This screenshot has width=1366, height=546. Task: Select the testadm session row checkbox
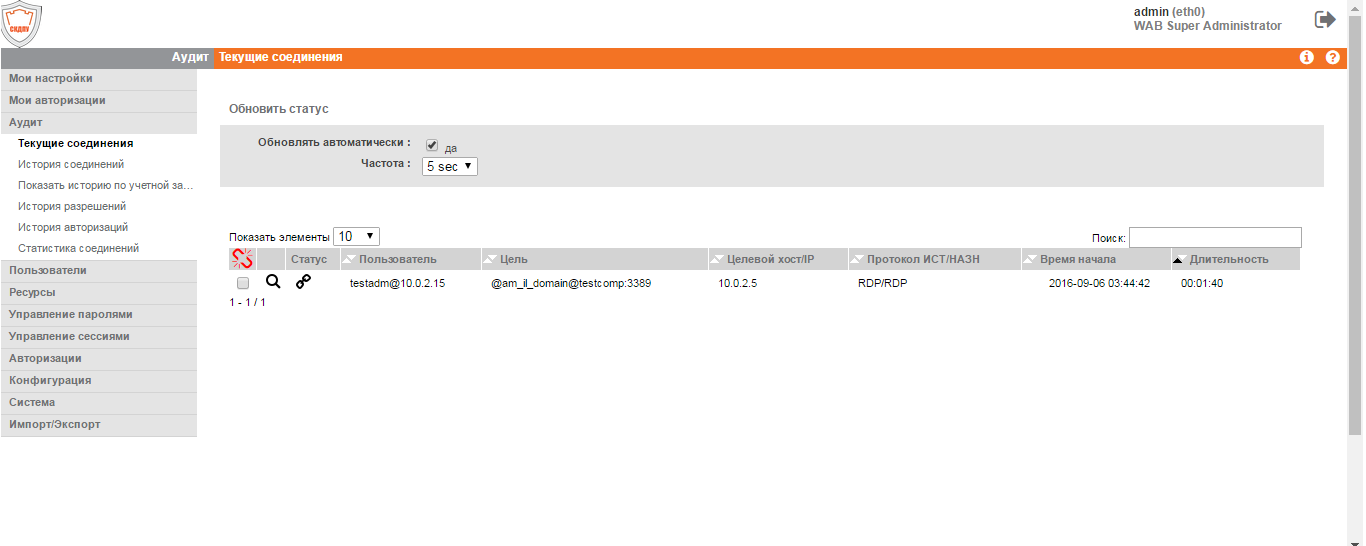pyautogui.click(x=243, y=284)
